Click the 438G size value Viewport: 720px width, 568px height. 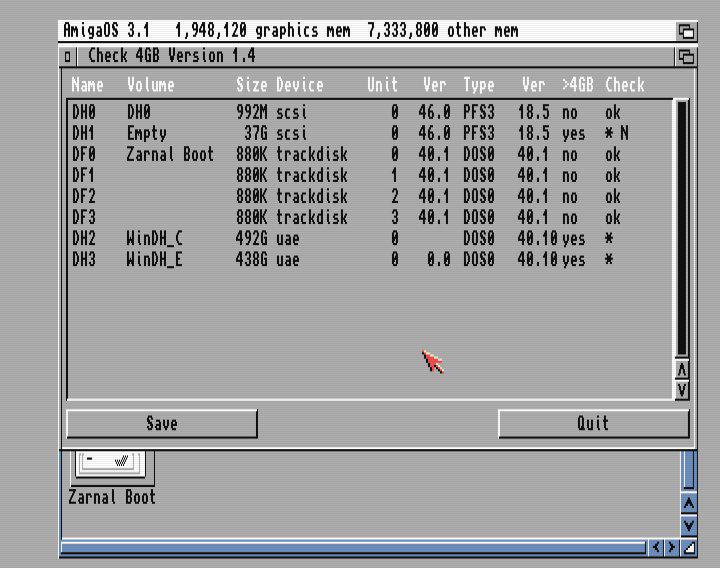tap(251, 259)
